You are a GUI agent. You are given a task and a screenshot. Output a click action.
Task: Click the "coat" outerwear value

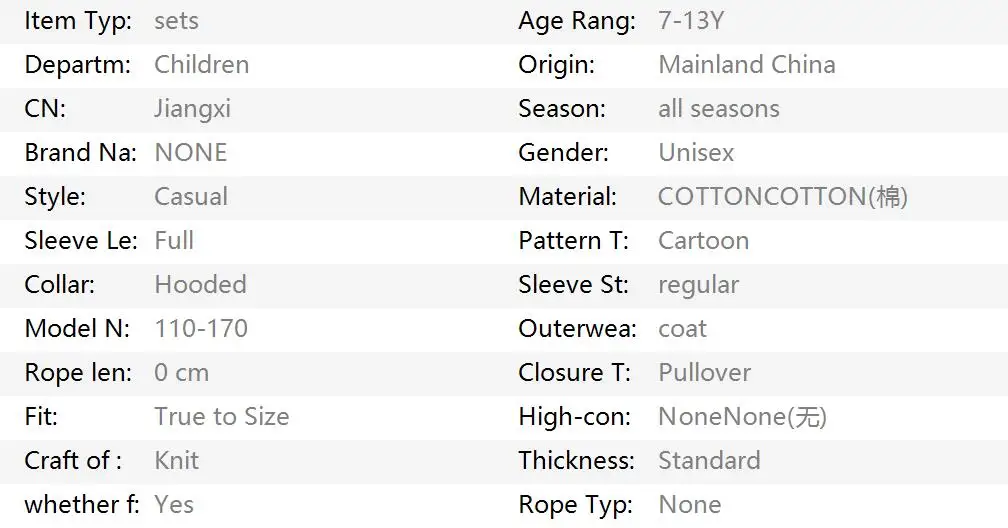pyautogui.click(x=682, y=329)
